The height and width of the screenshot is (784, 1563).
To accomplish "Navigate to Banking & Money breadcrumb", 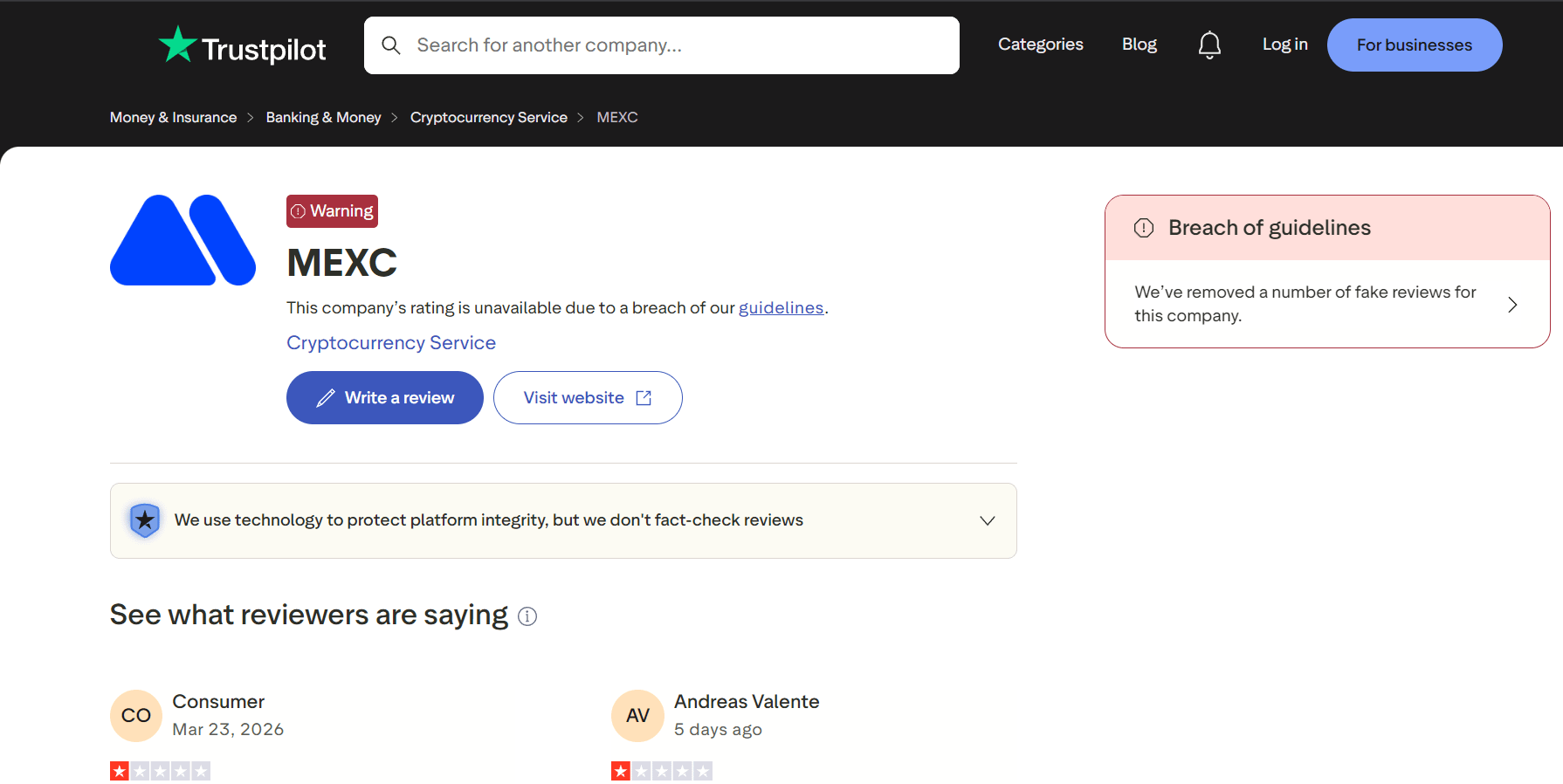I will (323, 118).
